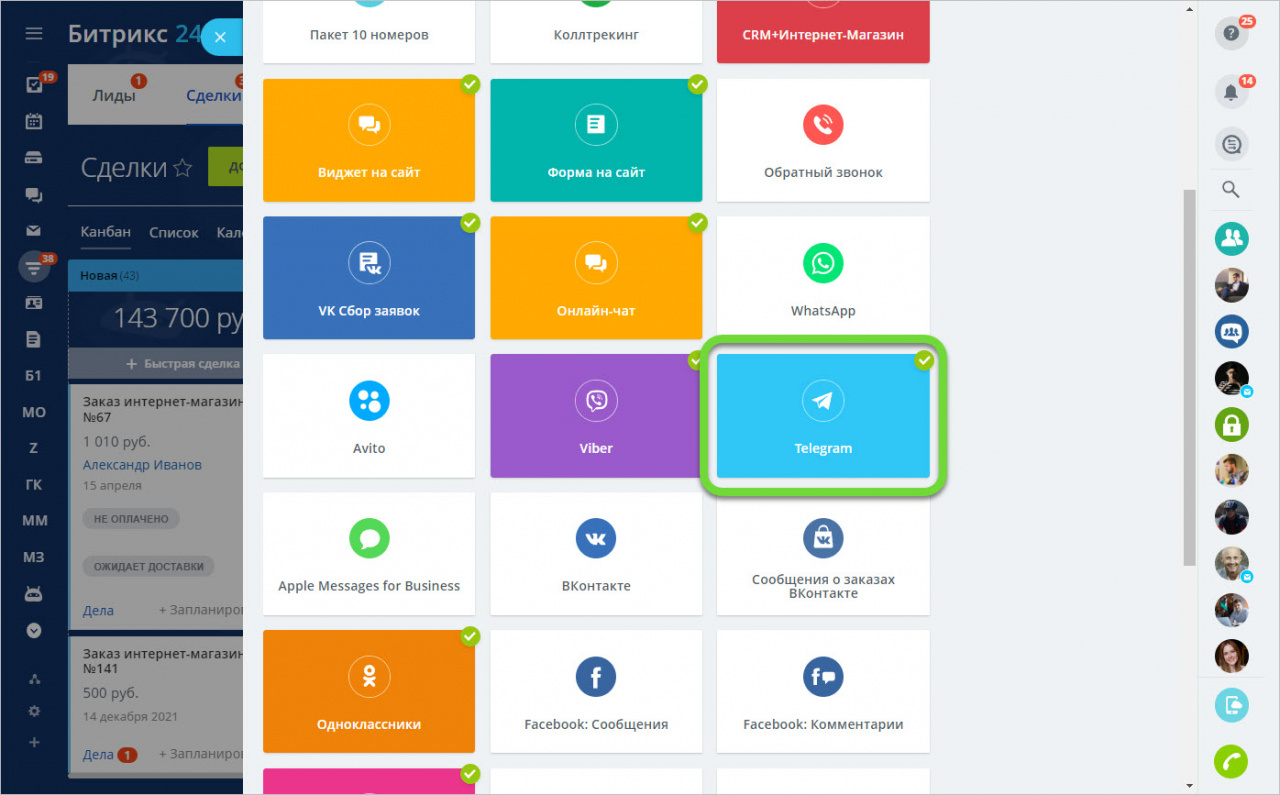Open the mail icon in left sidebar
The width and height of the screenshot is (1280, 795).
pyautogui.click(x=34, y=231)
